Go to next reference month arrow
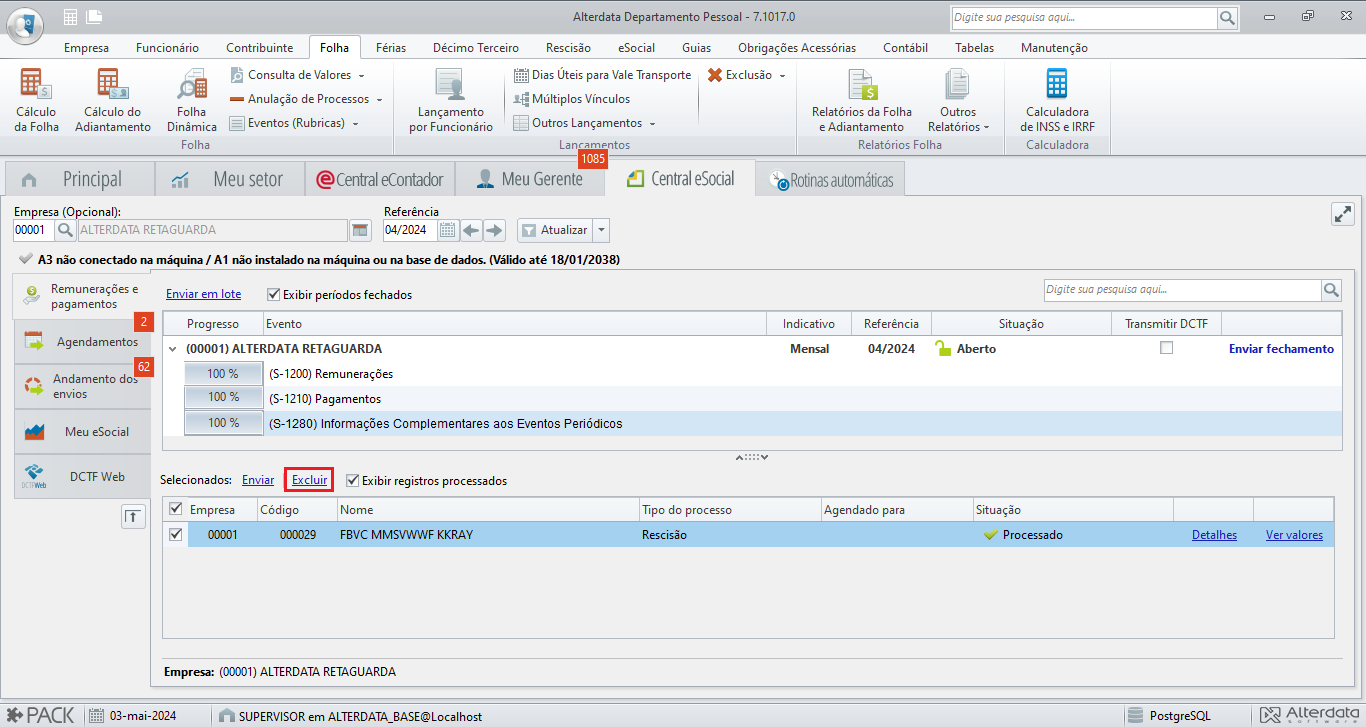Screen dimensions: 1366x727 tap(495, 230)
